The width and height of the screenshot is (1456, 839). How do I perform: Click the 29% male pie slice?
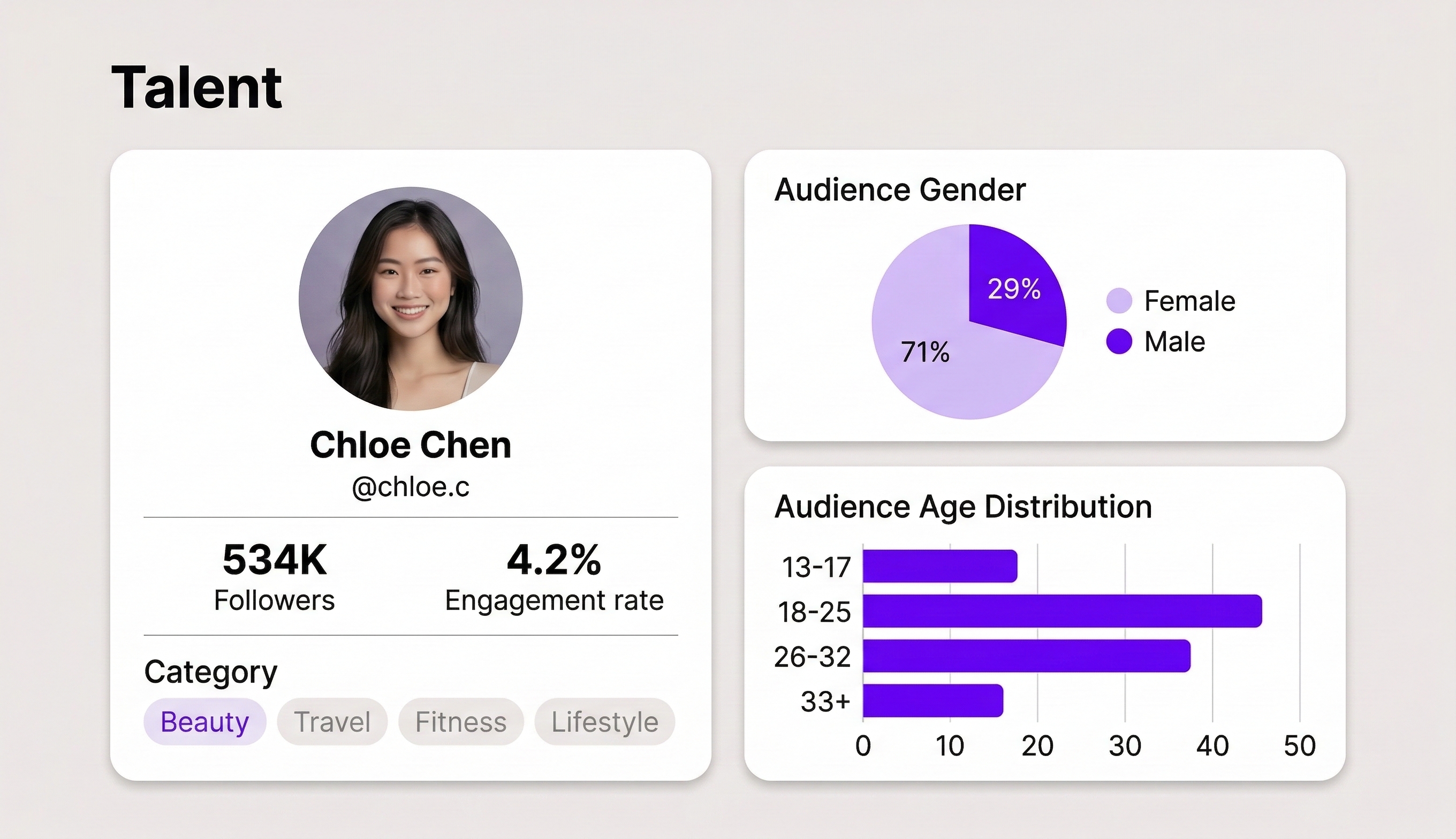1013,288
